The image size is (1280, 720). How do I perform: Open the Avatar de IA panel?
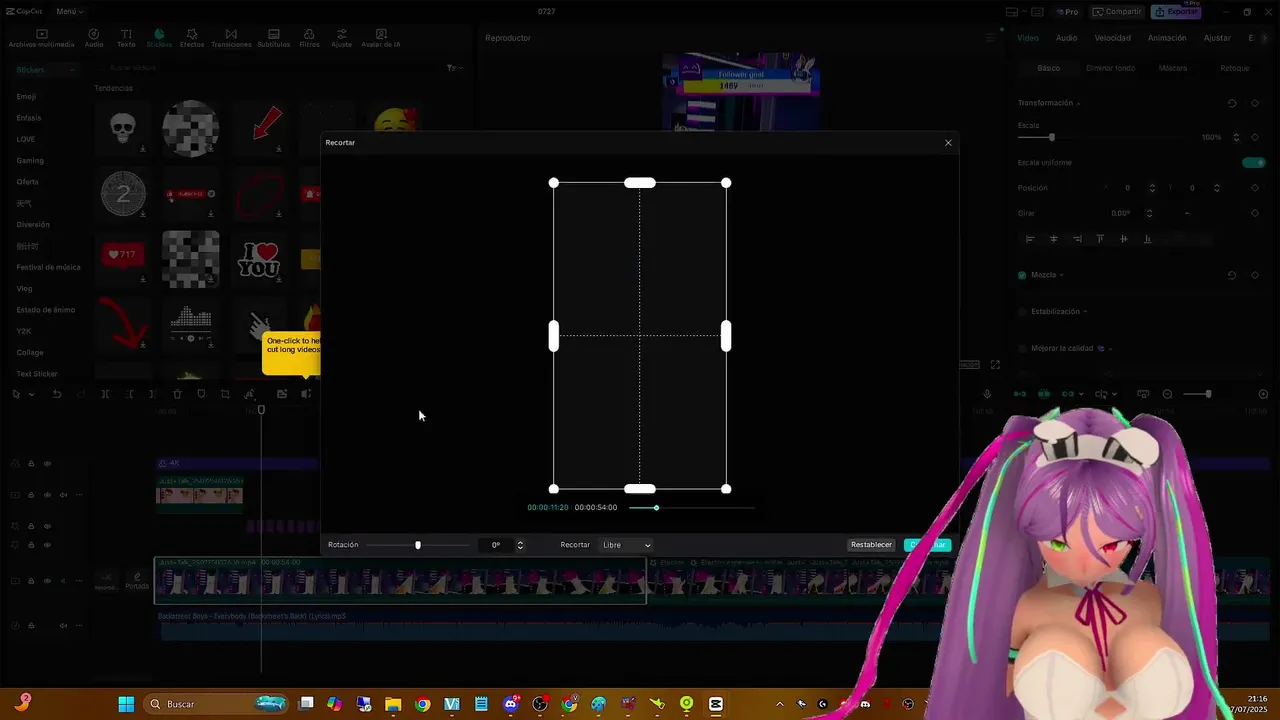coord(381,39)
